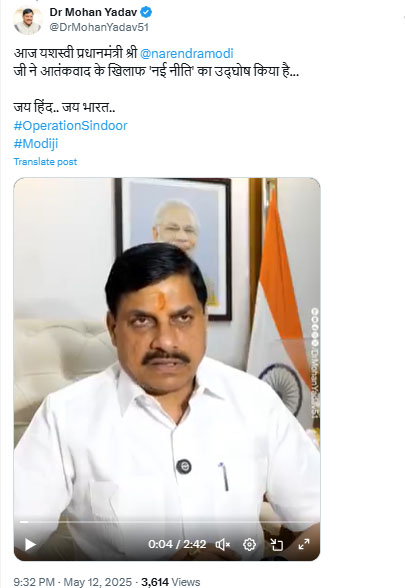Play the video with the play button
Image resolution: width=405 pixels, height=588 pixels.
click(x=30, y=544)
